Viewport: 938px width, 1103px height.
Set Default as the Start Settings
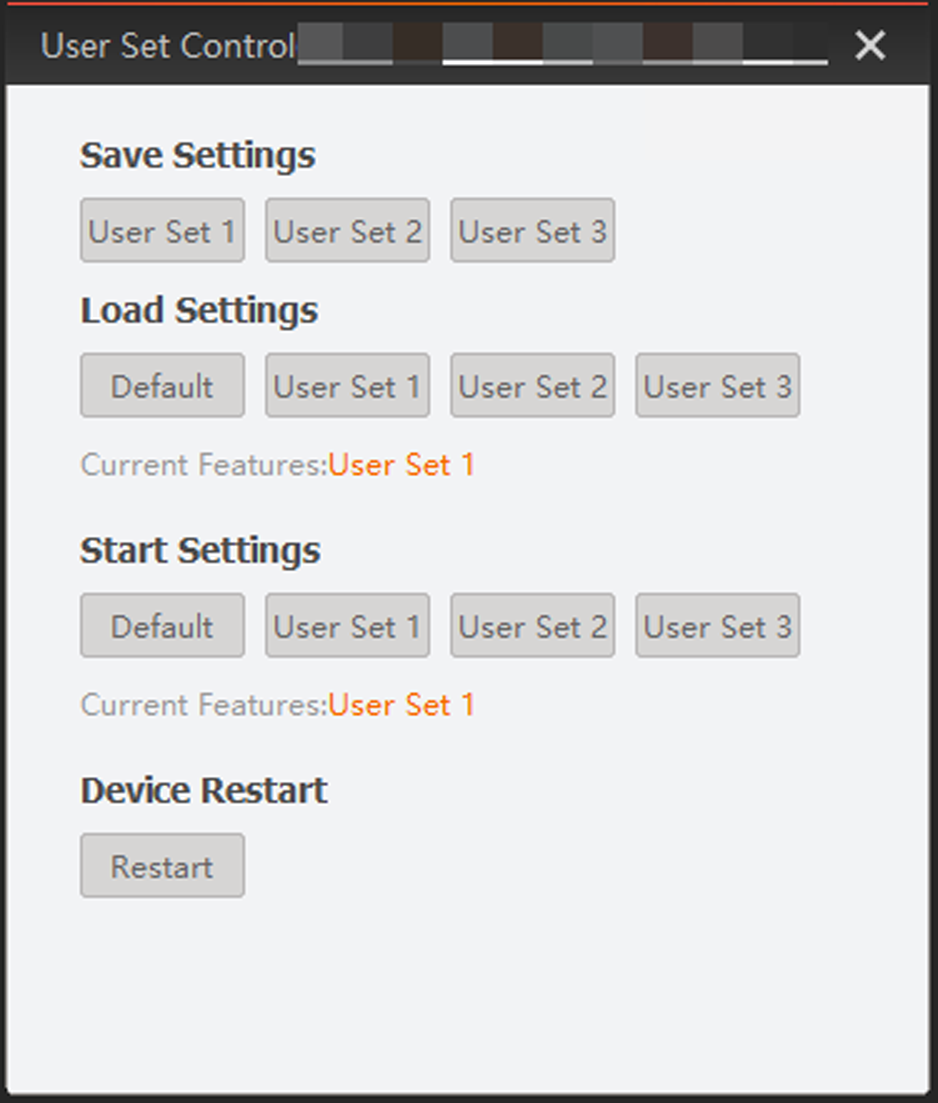[x=162, y=626]
